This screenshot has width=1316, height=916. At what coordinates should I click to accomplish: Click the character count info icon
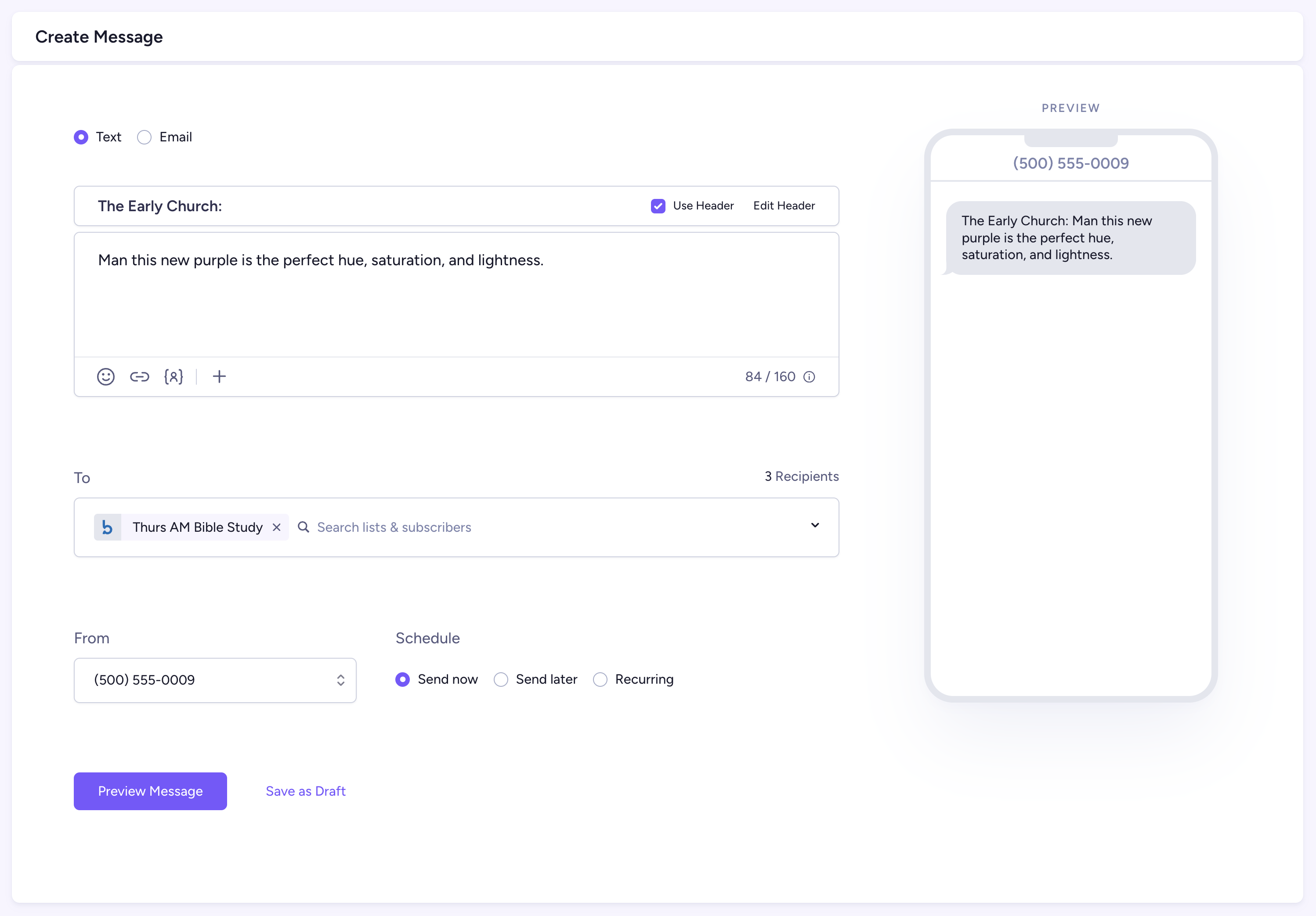point(809,377)
